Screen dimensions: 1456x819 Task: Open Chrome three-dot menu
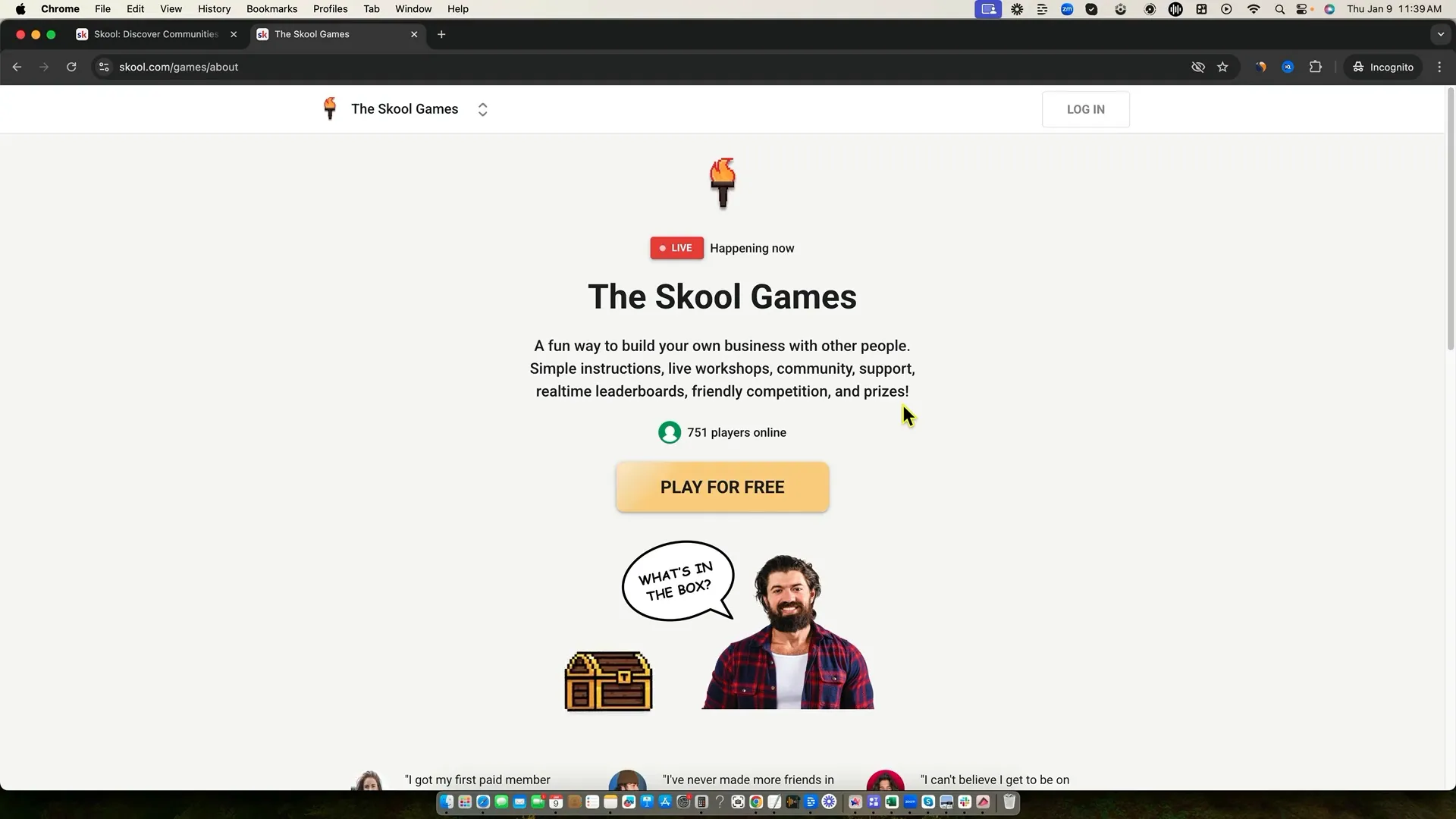click(x=1439, y=67)
